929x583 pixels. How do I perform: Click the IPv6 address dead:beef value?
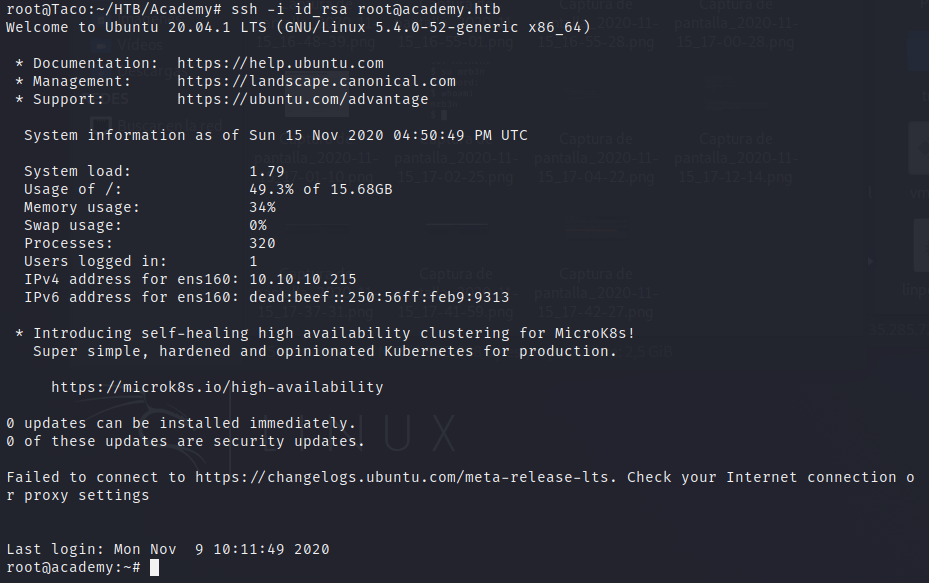379,297
